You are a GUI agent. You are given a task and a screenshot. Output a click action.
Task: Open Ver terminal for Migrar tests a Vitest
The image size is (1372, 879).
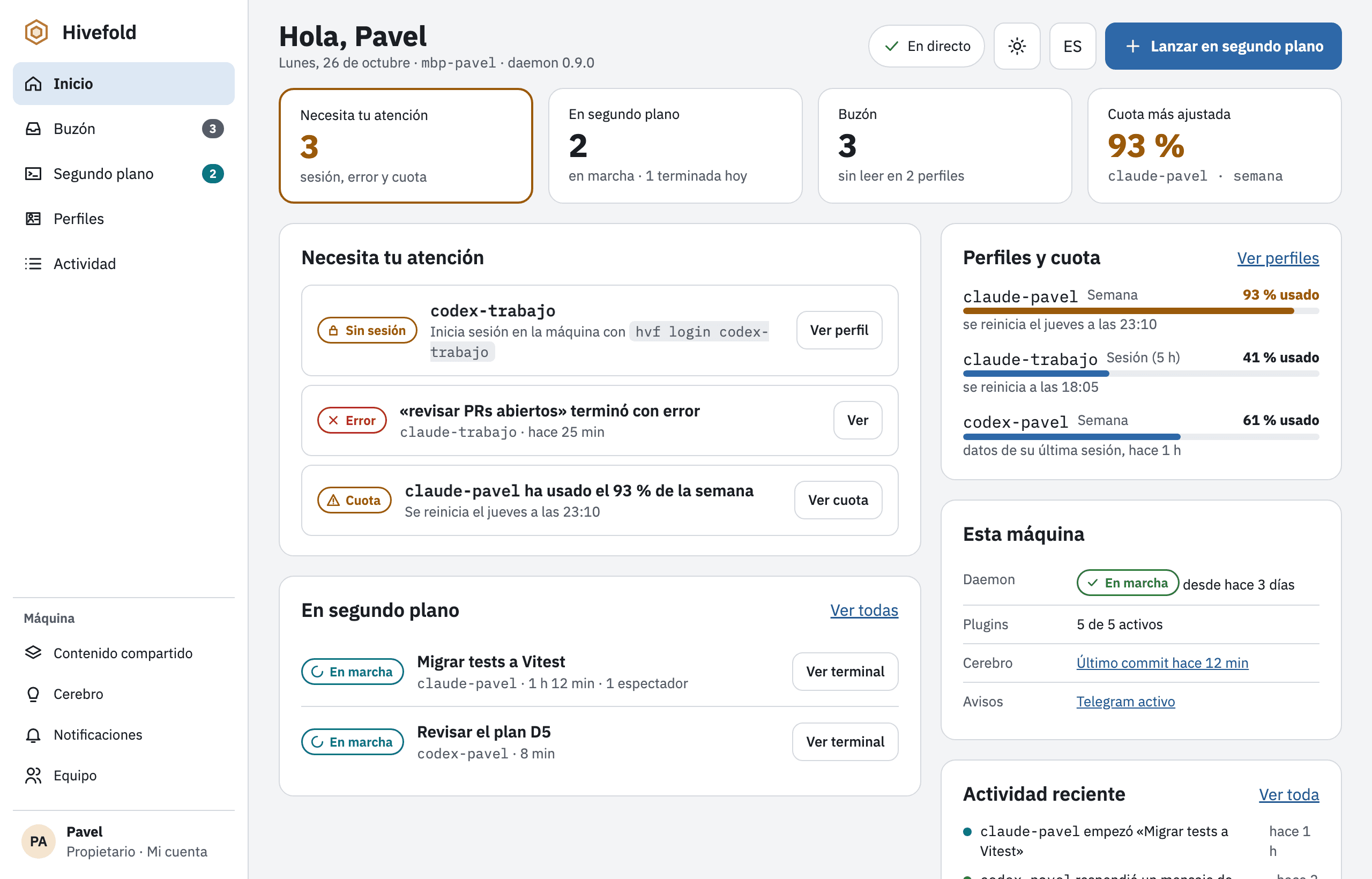(845, 672)
